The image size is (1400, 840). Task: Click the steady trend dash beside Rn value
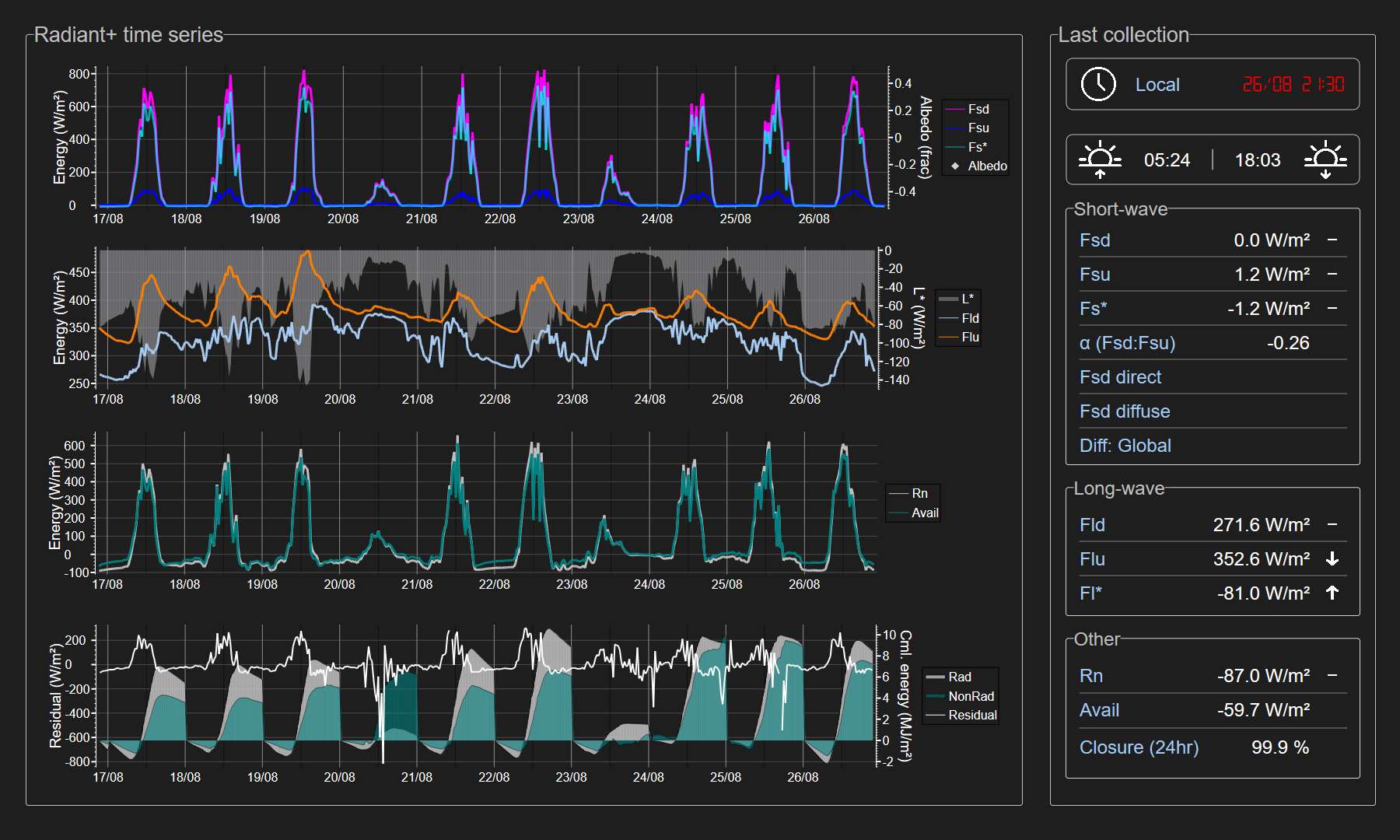1332,676
